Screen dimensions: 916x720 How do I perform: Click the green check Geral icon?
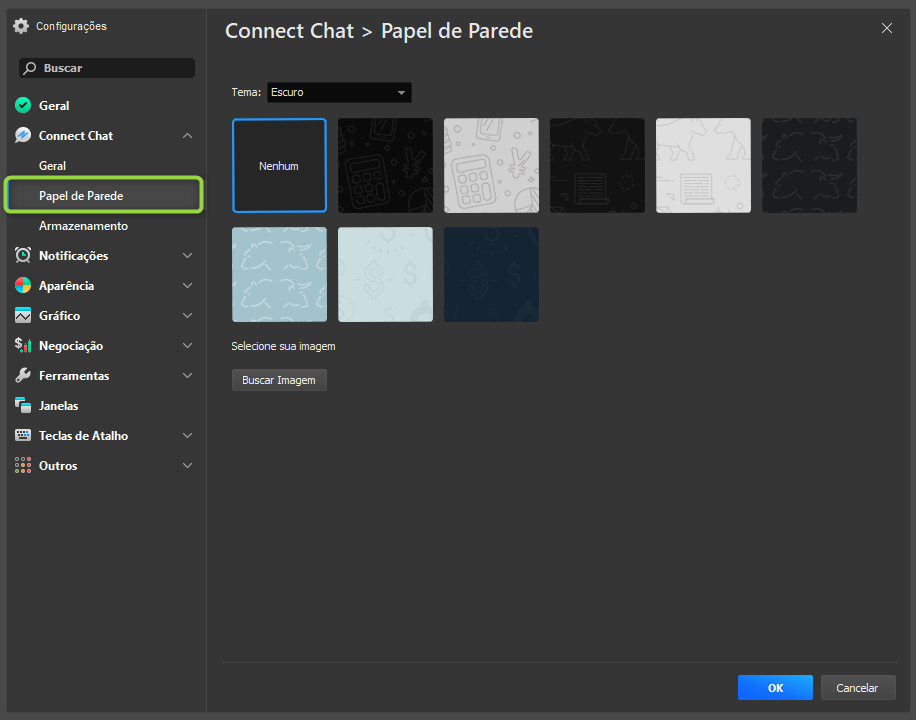tap(23, 105)
